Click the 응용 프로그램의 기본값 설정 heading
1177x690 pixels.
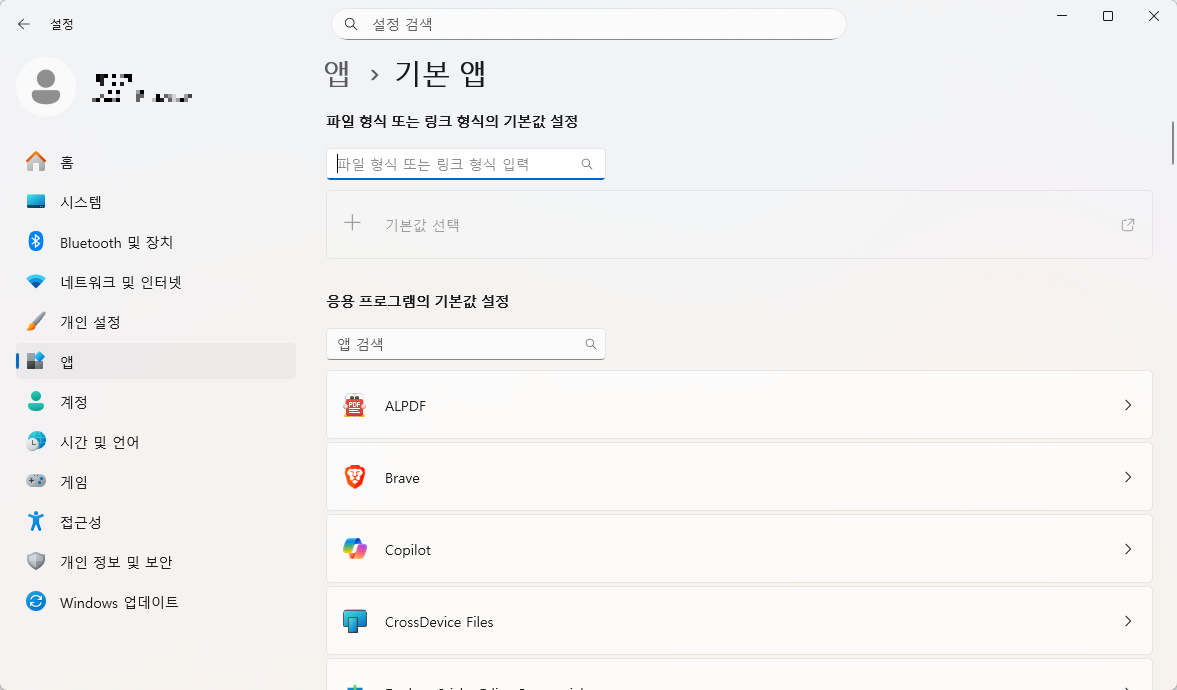click(x=418, y=301)
